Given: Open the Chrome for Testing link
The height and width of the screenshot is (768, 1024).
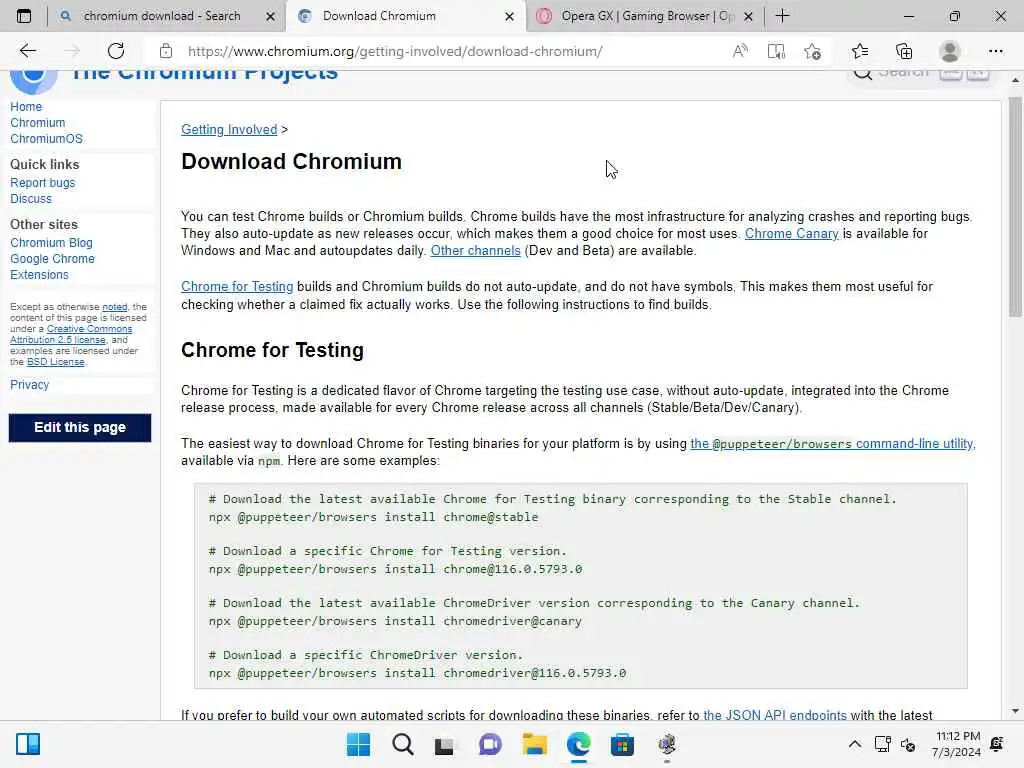Looking at the screenshot, I should [237, 286].
